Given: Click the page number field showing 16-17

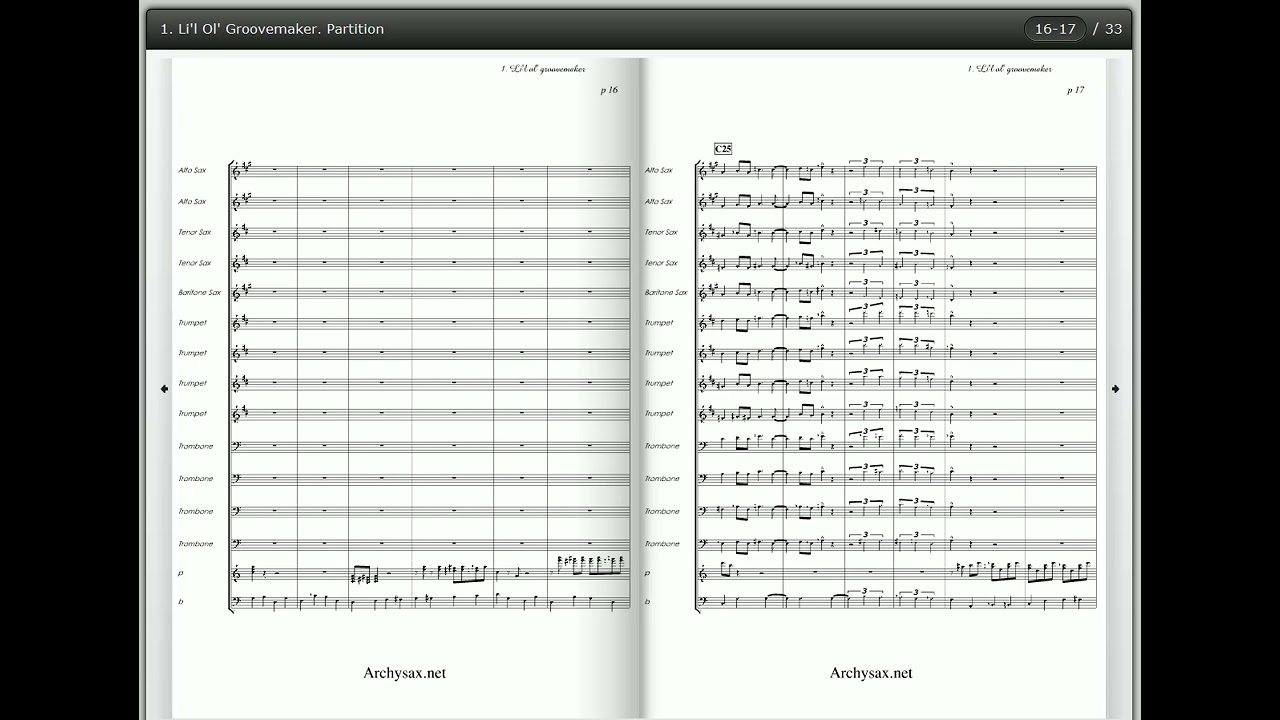Looking at the screenshot, I should 1055,29.
